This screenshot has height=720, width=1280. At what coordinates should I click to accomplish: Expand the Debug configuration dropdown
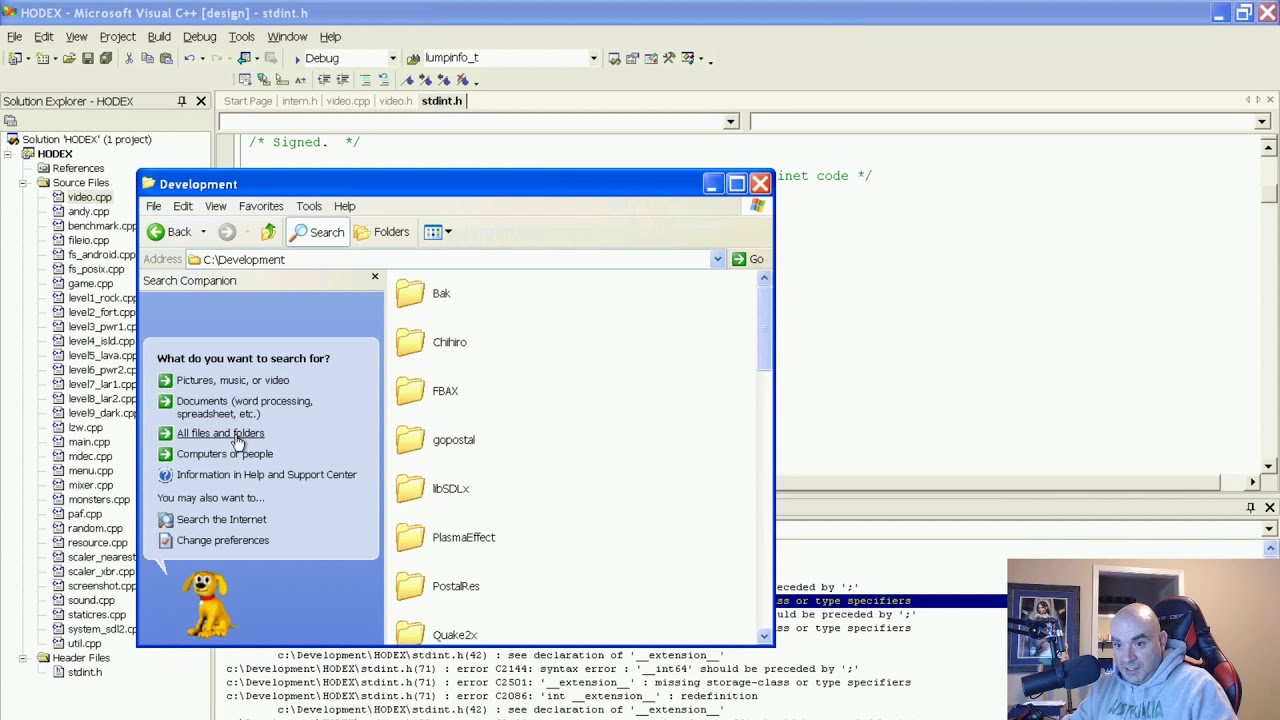point(392,58)
